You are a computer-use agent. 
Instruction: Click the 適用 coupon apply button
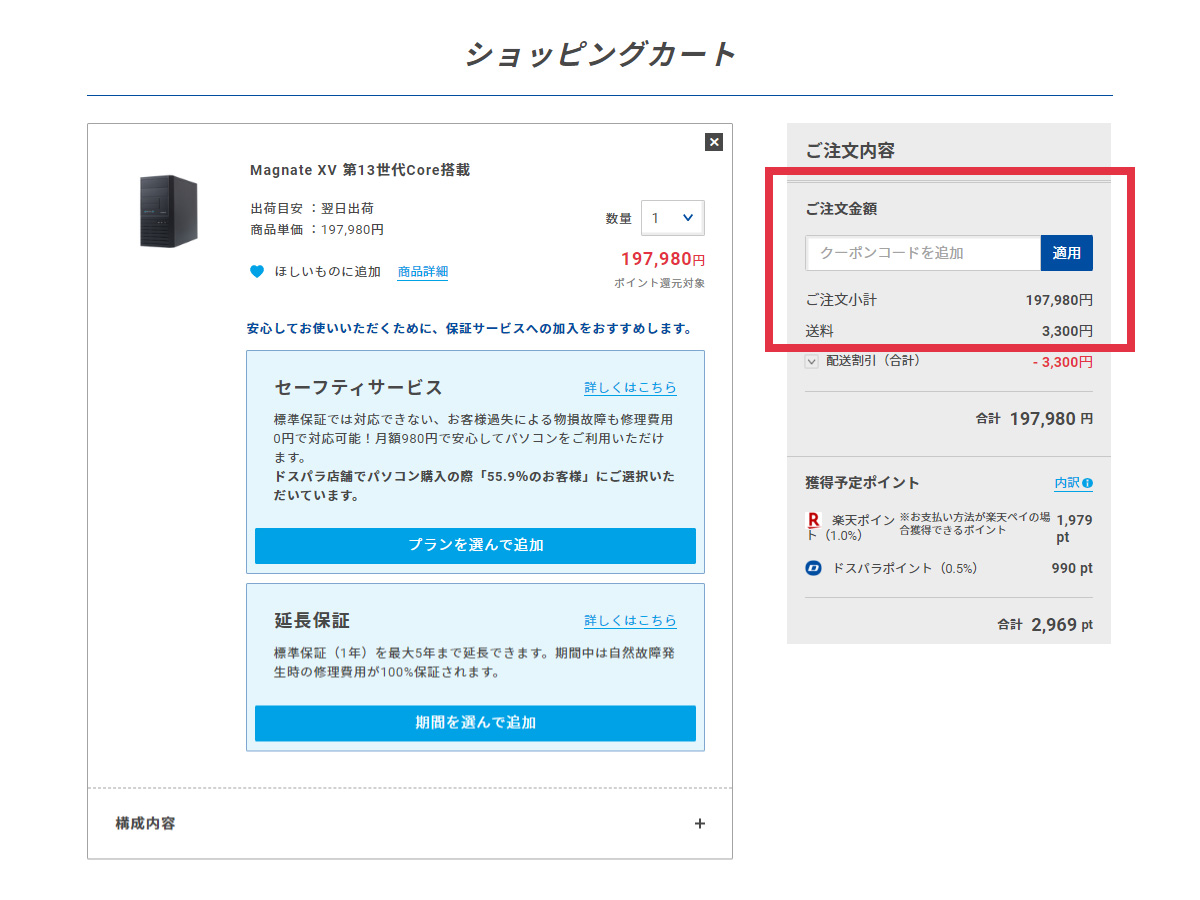[1067, 253]
